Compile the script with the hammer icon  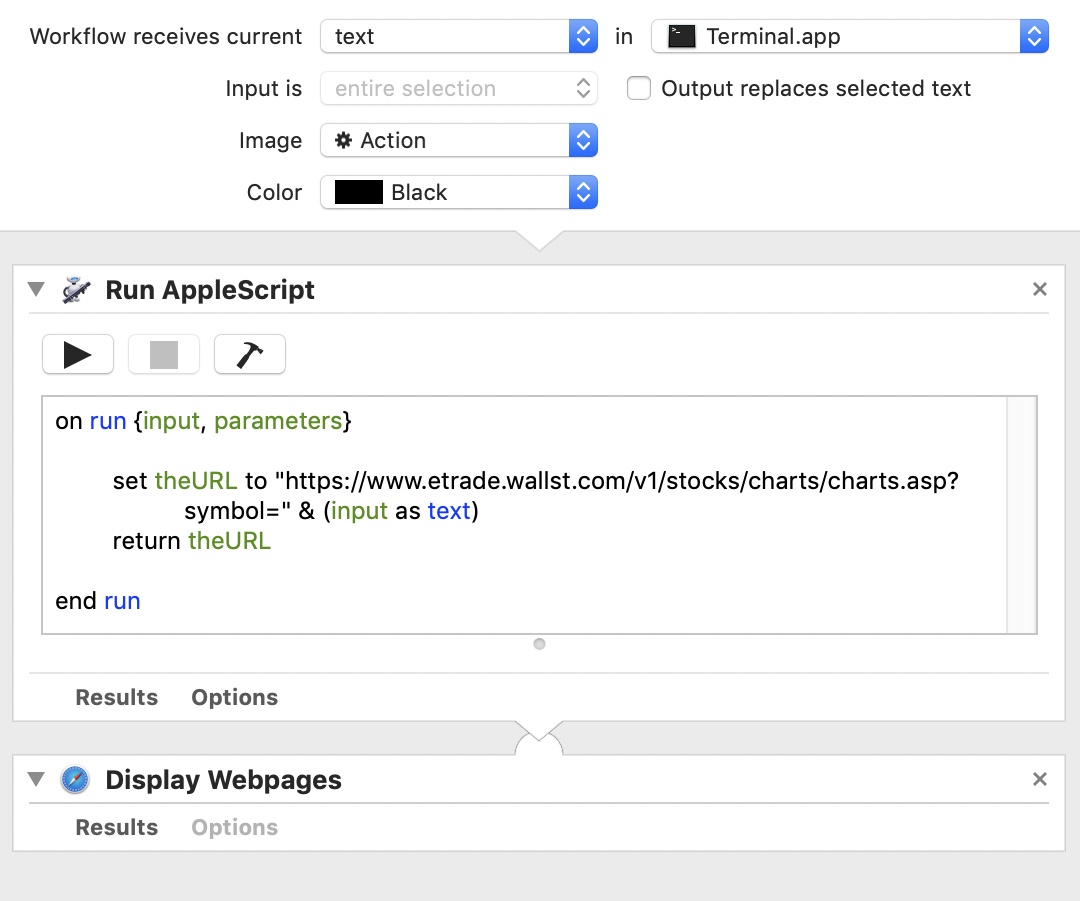tap(250, 355)
